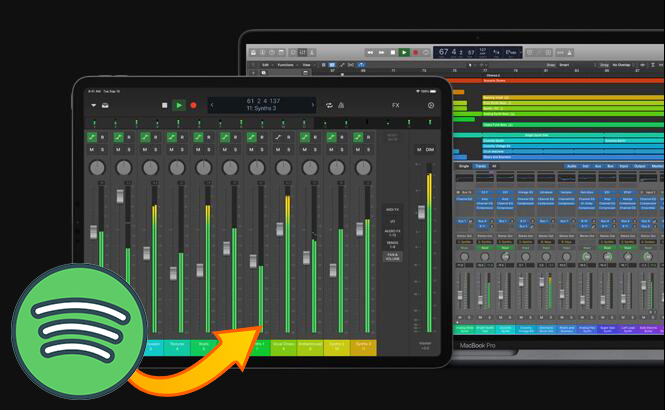The height and width of the screenshot is (410, 665).
Task: Record-enable the first iPad channel strip
Action: 102,137
